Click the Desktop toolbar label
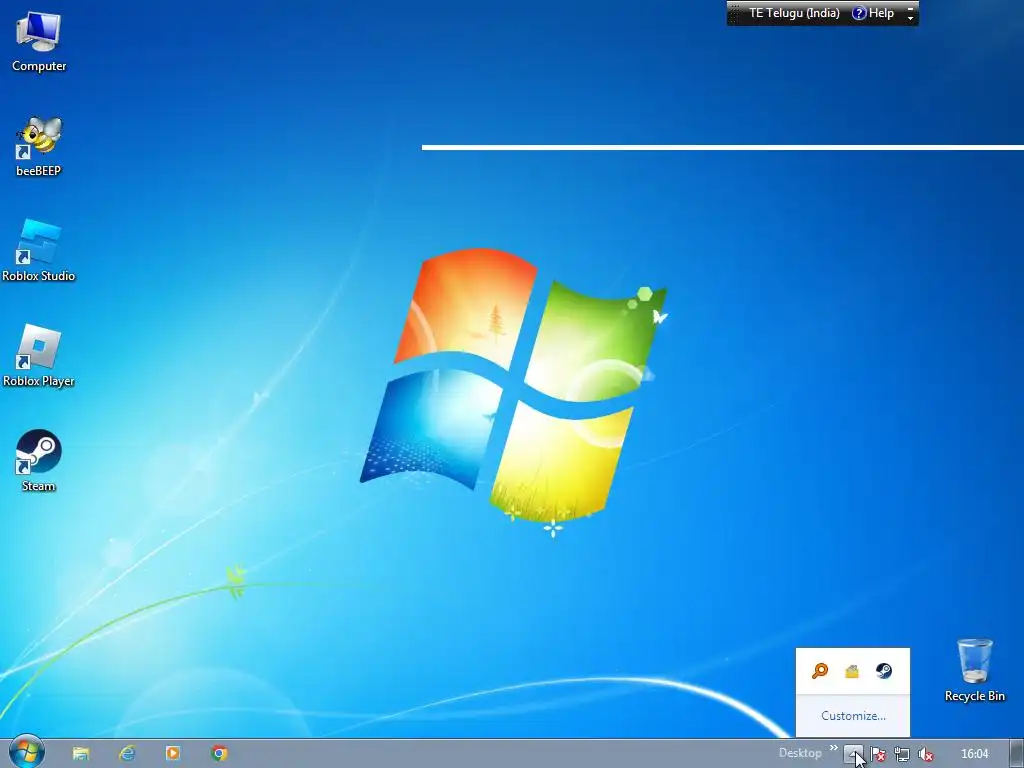The width and height of the screenshot is (1024, 768). pyautogui.click(x=800, y=754)
